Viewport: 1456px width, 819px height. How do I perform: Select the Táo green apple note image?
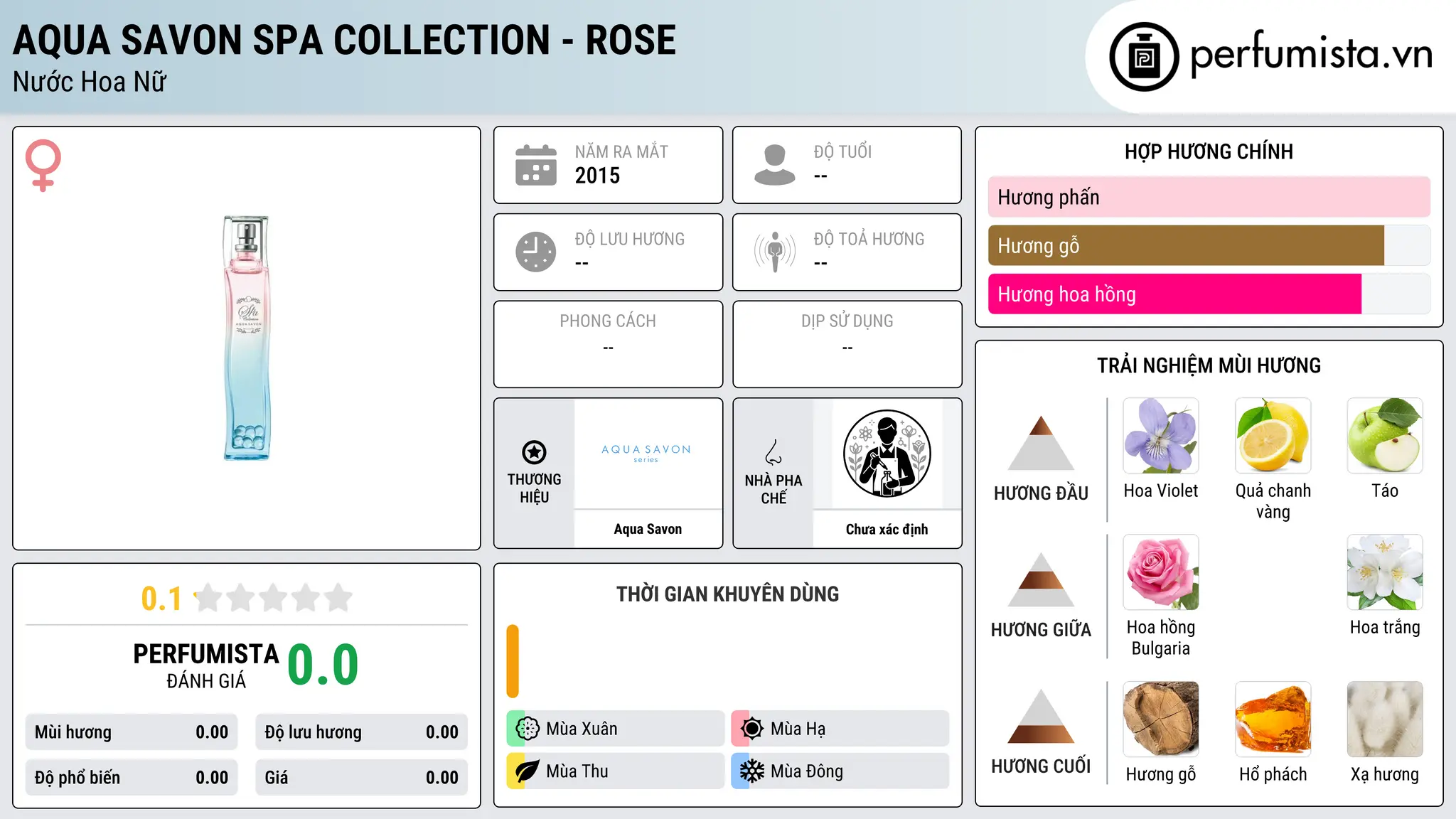[1385, 436]
